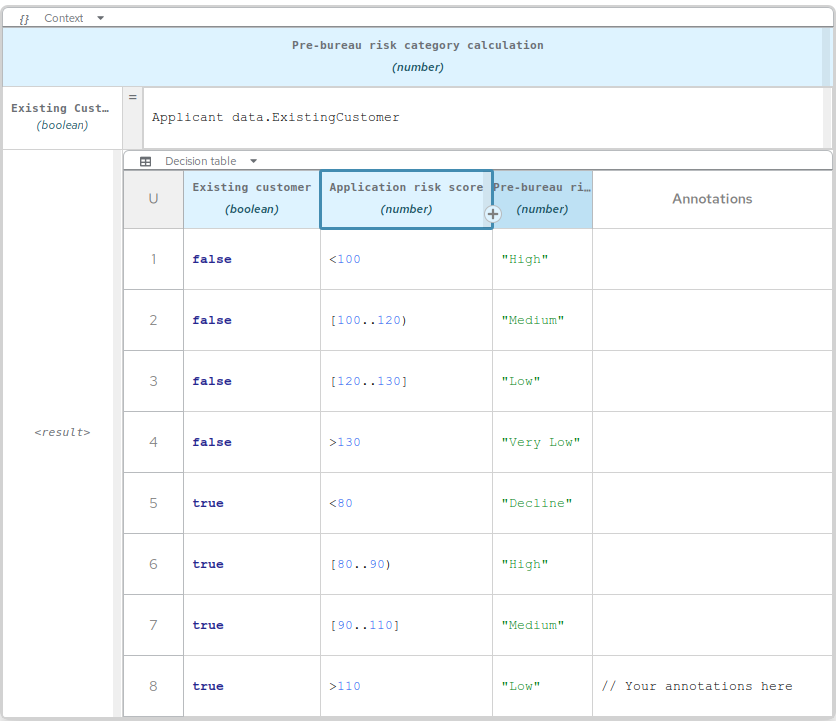Image resolution: width=836 pixels, height=721 pixels.
Task: Click the >110 condition cell
Action: pos(406,686)
